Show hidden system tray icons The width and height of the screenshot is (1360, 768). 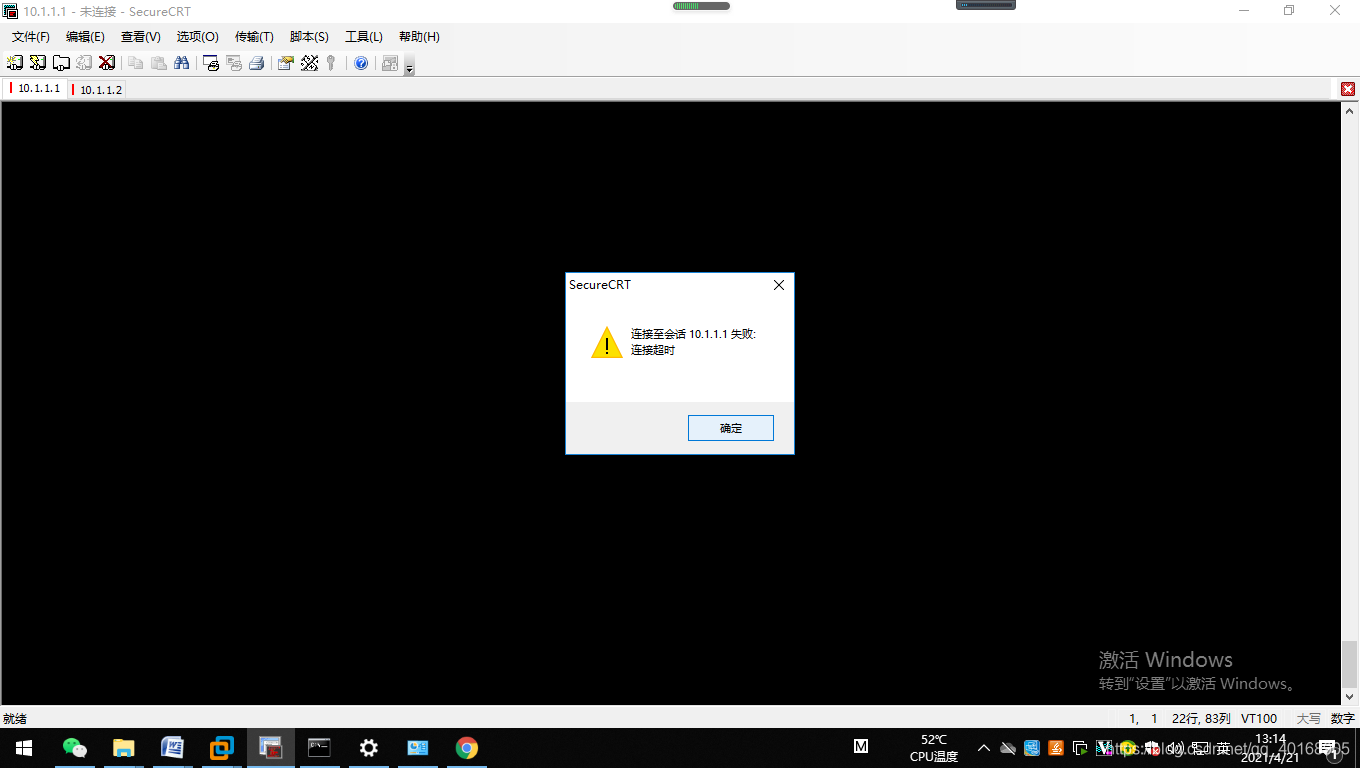click(984, 748)
